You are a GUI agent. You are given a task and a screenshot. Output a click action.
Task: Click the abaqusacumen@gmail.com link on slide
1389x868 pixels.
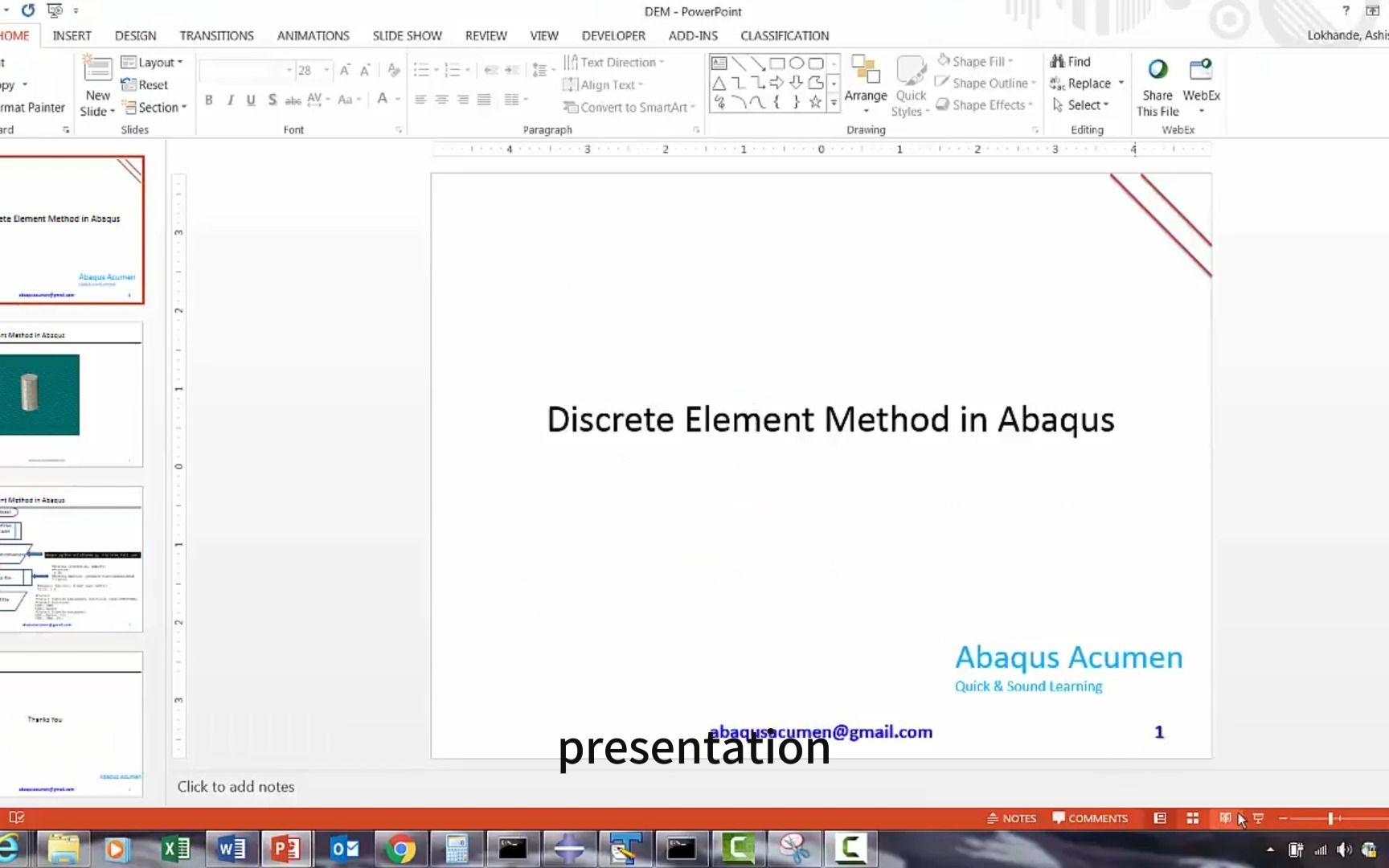click(x=820, y=731)
